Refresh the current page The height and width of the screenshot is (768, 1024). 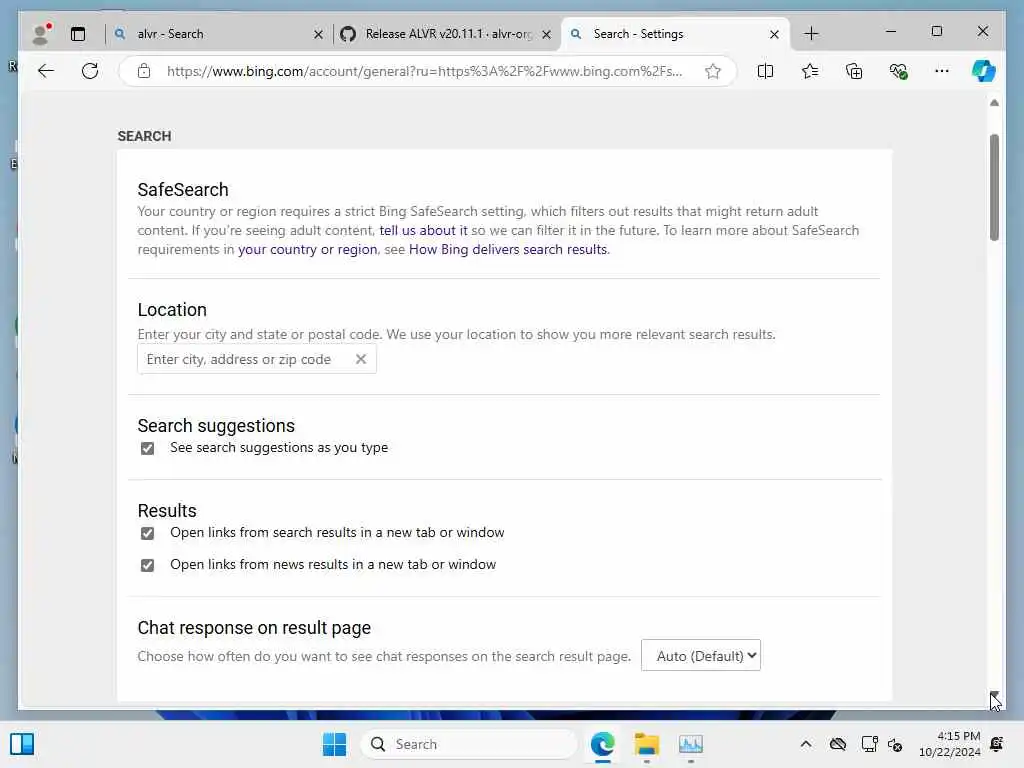click(x=90, y=71)
